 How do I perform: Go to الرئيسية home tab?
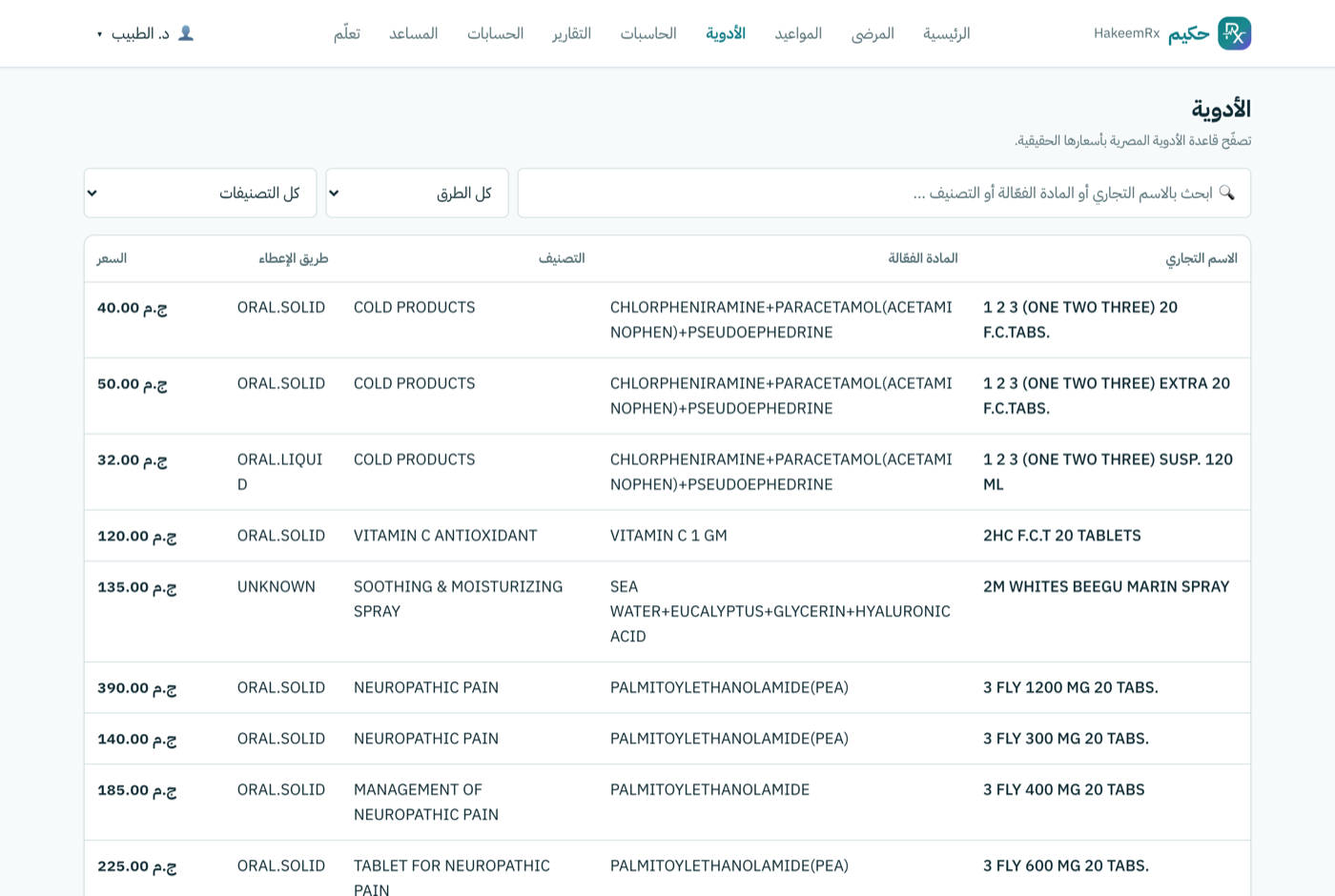point(946,33)
